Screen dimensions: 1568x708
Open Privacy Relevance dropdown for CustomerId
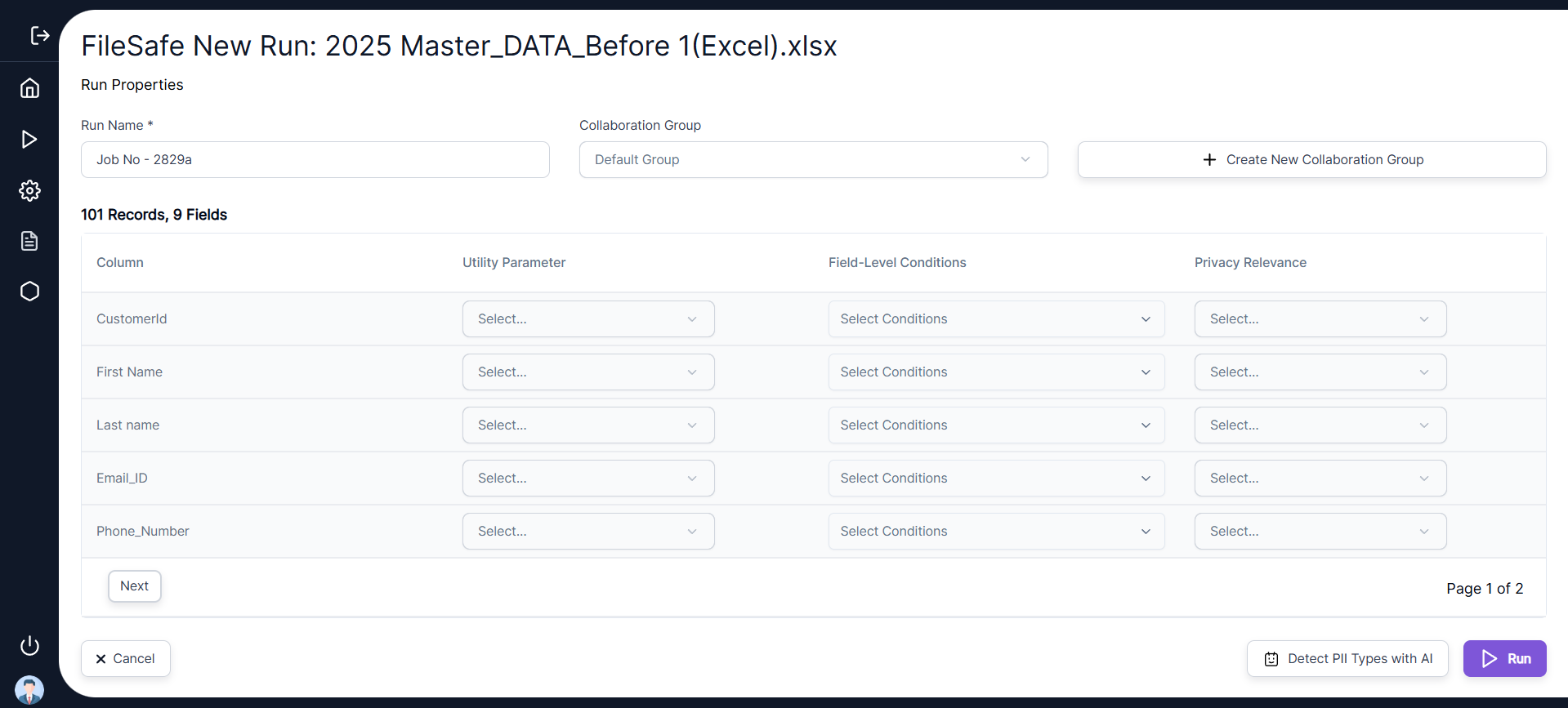pyautogui.click(x=1320, y=319)
